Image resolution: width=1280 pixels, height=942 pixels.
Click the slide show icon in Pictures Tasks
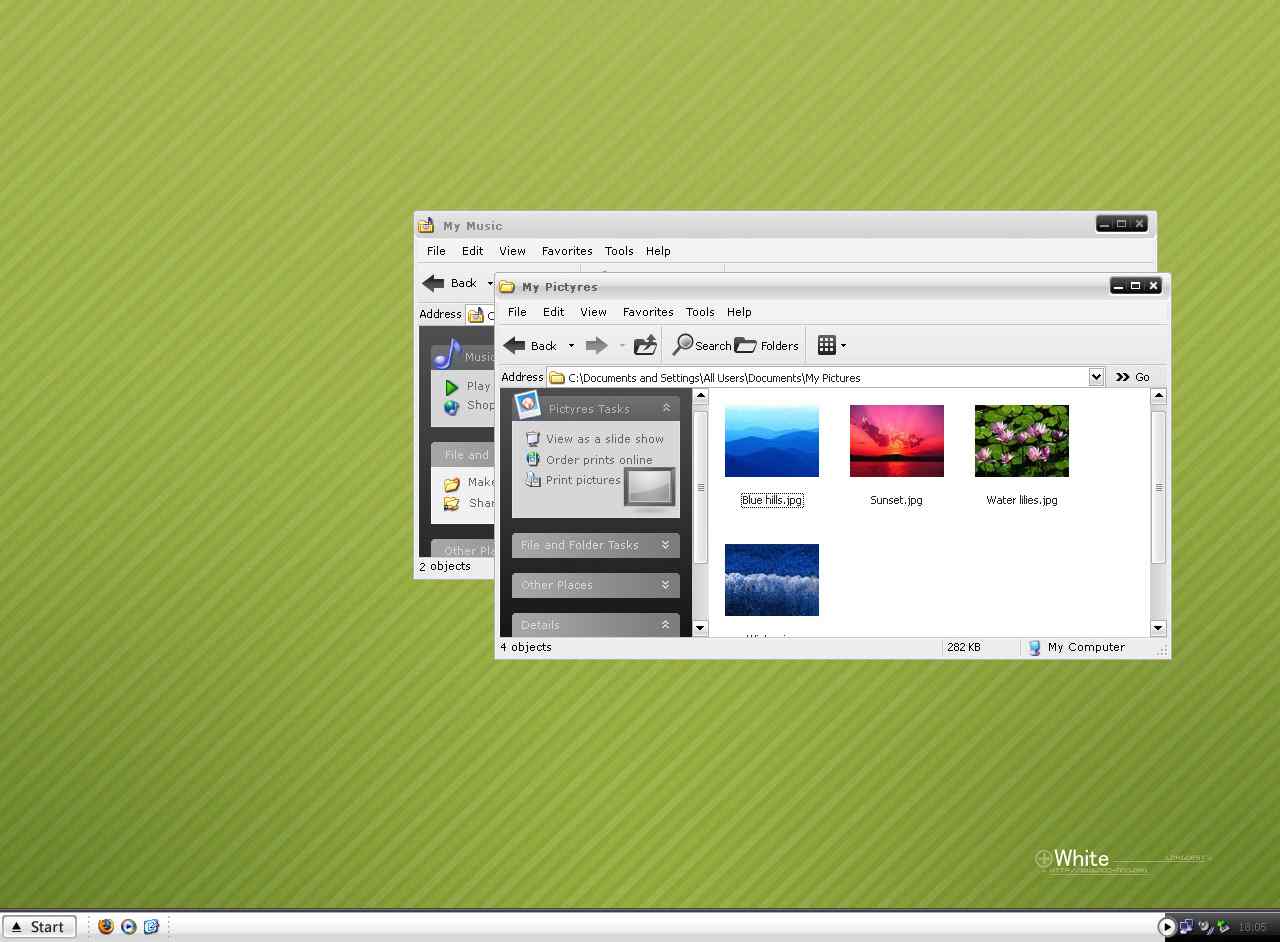(532, 438)
